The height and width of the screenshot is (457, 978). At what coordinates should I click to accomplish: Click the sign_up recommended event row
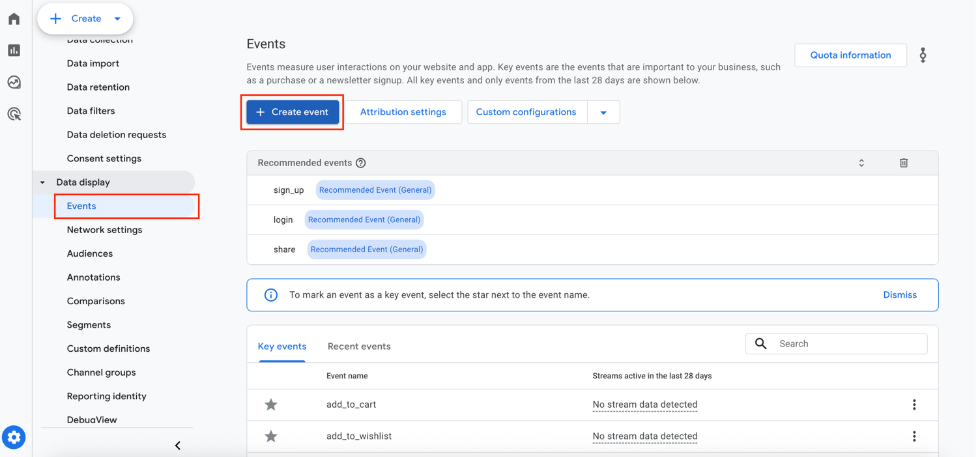pyautogui.click(x=593, y=190)
